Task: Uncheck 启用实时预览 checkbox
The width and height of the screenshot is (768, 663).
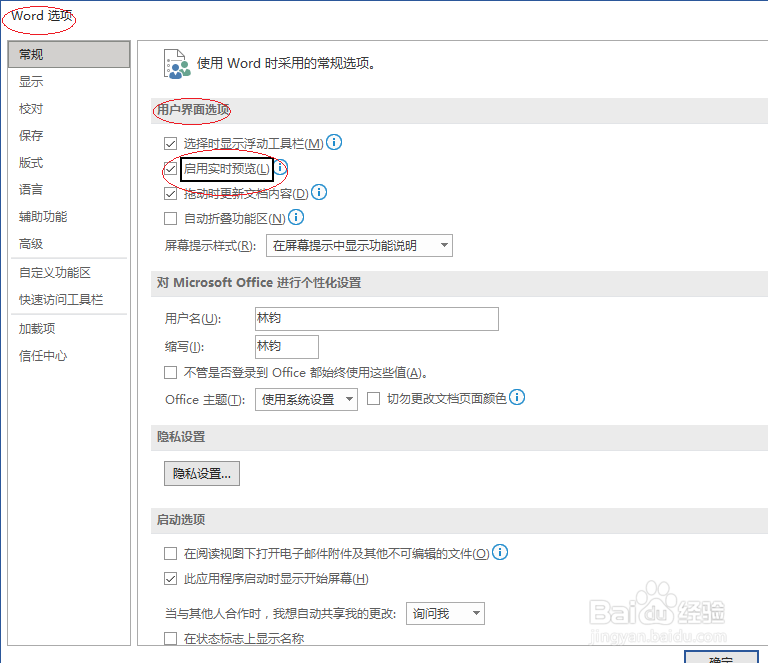Action: pyautogui.click(x=170, y=169)
